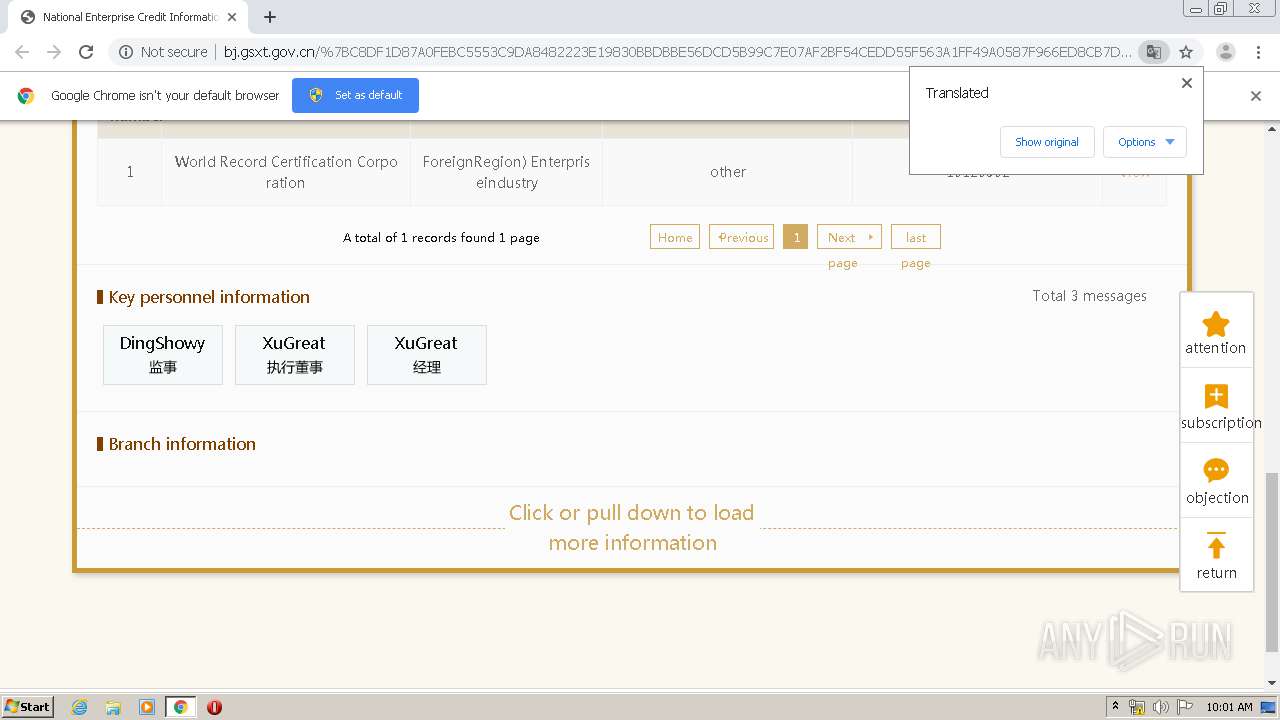
Task: Dismiss the default browser notification bar
Action: coord(1256,96)
